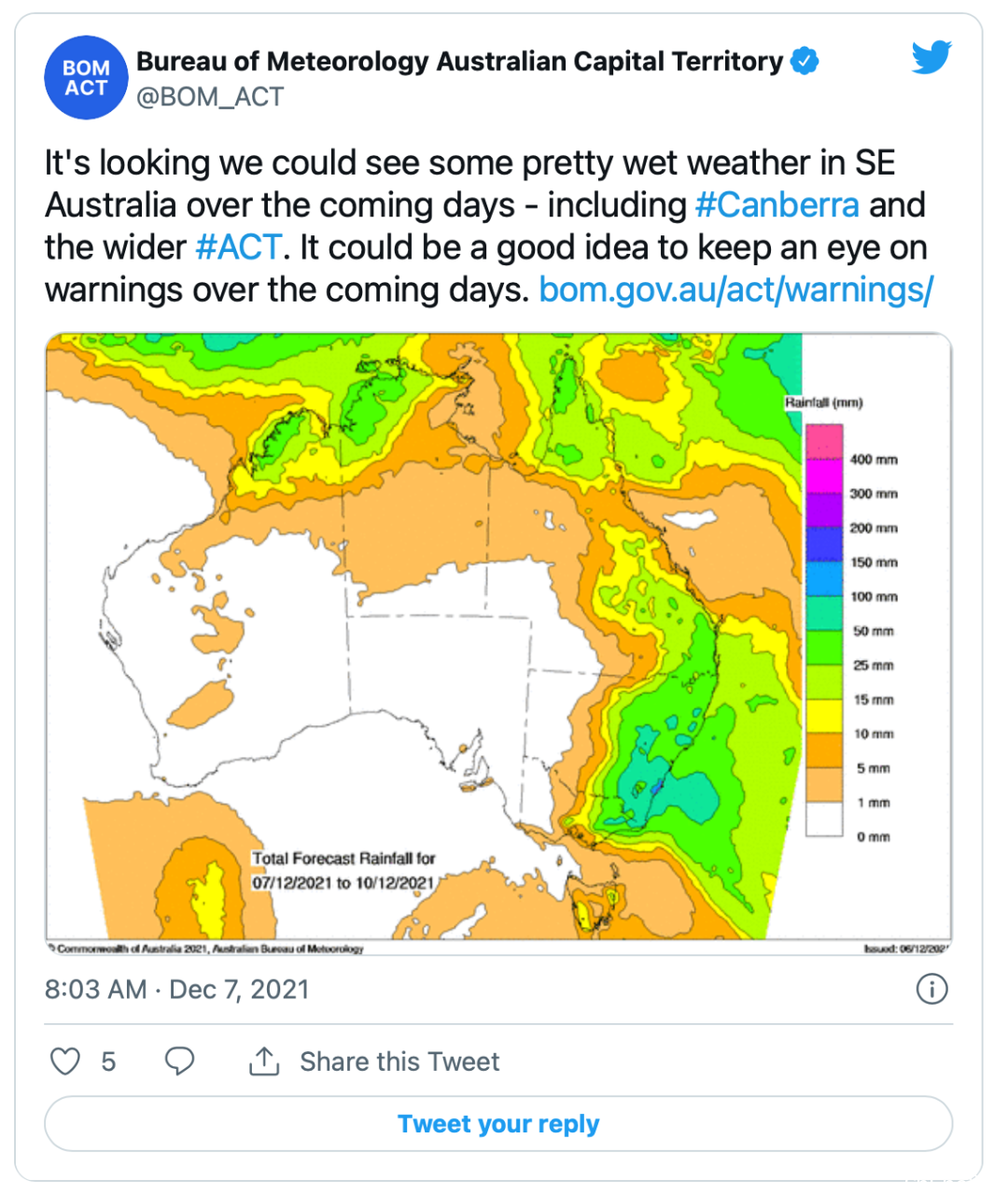Like the tweet with the heart icon
Image resolution: width=1008 pixels, height=1195 pixels.
click(64, 1061)
